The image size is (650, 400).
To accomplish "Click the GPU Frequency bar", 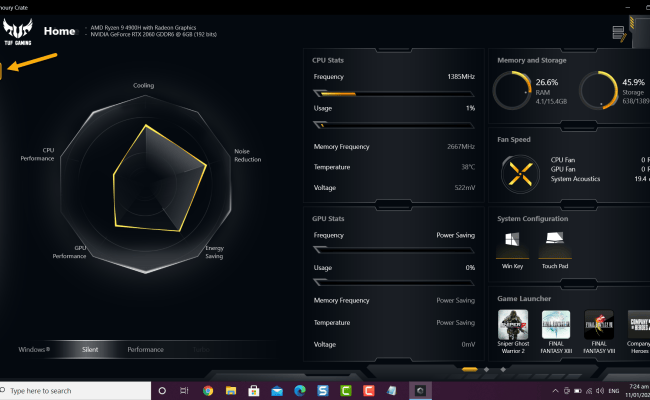I will [x=394, y=250].
